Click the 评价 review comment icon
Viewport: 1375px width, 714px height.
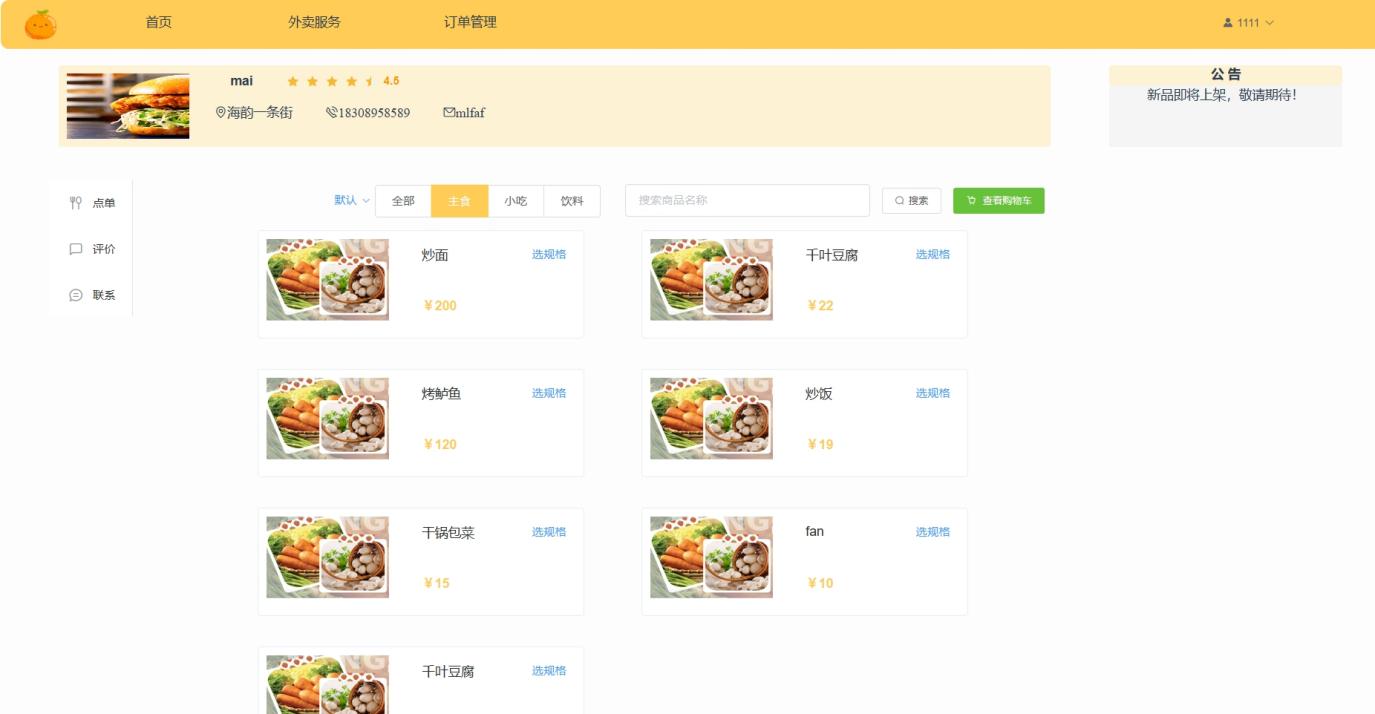[x=75, y=249]
